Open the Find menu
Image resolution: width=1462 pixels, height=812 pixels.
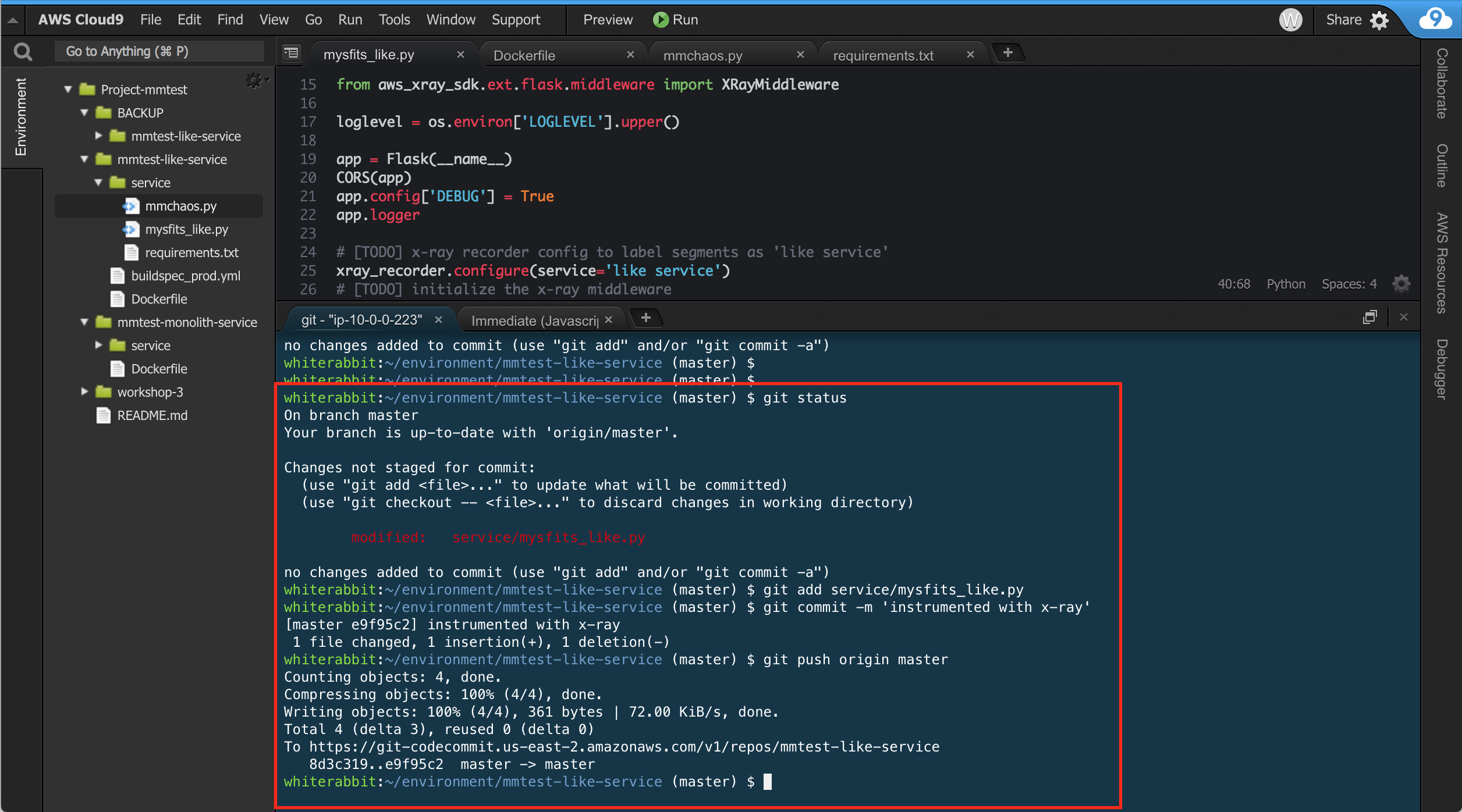click(230, 20)
